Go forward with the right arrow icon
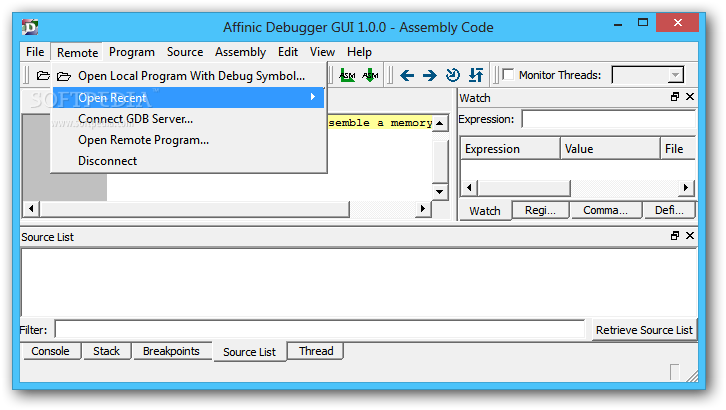The image size is (726, 410). click(x=430, y=75)
